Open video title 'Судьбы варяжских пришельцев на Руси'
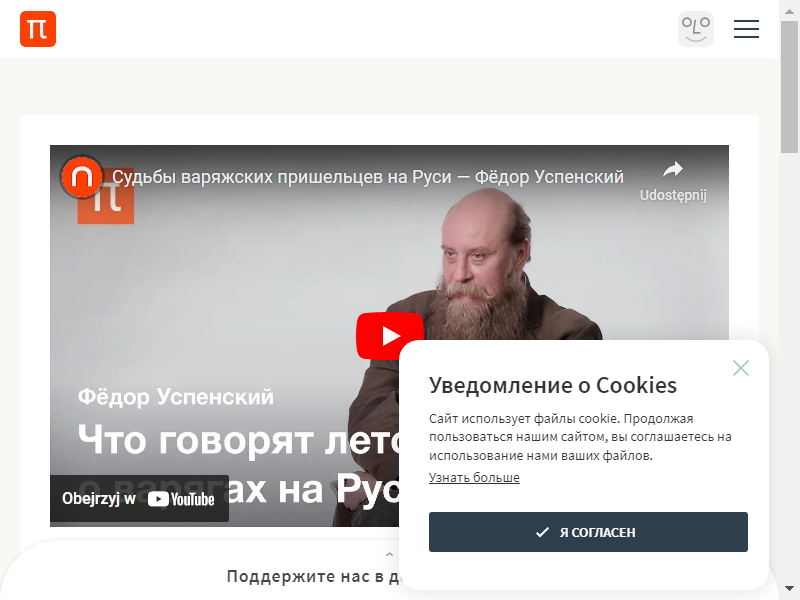This screenshot has height=600, width=800. [367, 177]
